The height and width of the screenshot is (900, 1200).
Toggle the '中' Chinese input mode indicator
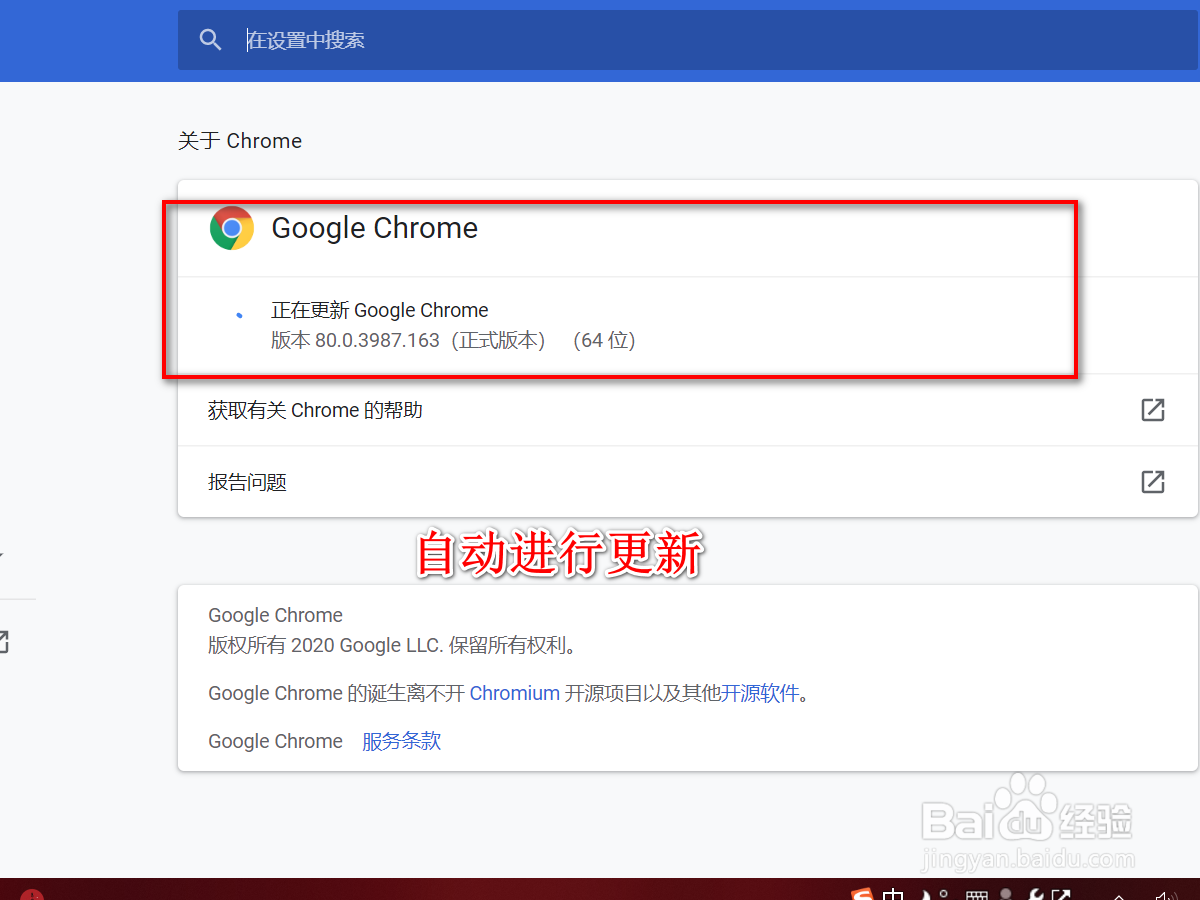894,893
